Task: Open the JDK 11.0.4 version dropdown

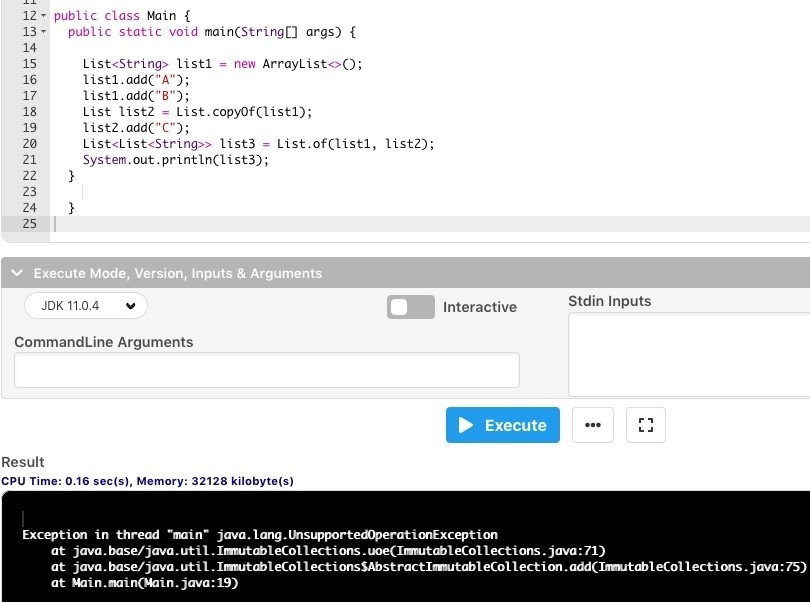Action: [x=86, y=305]
